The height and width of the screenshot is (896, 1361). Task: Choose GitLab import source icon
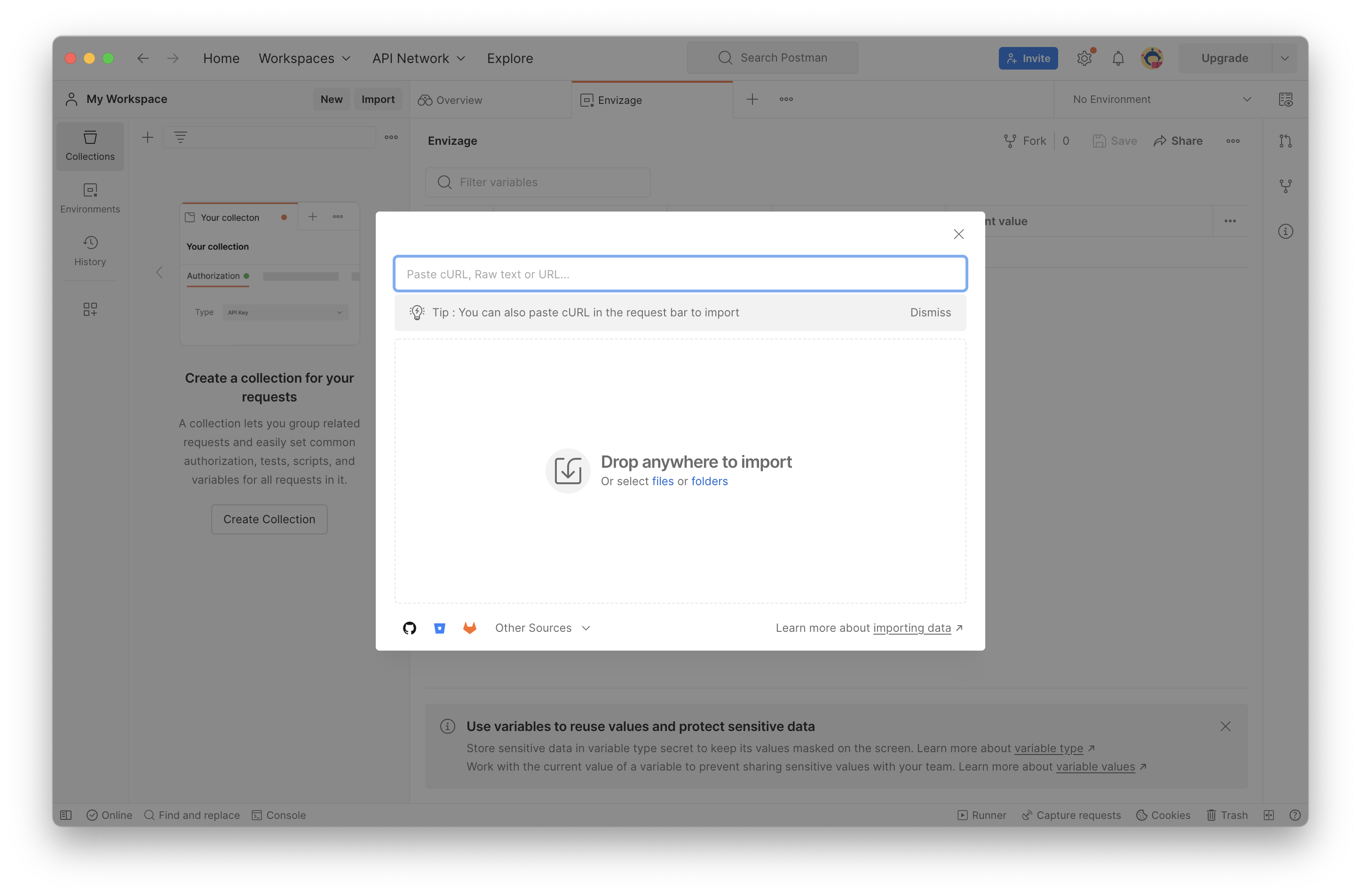coord(469,628)
